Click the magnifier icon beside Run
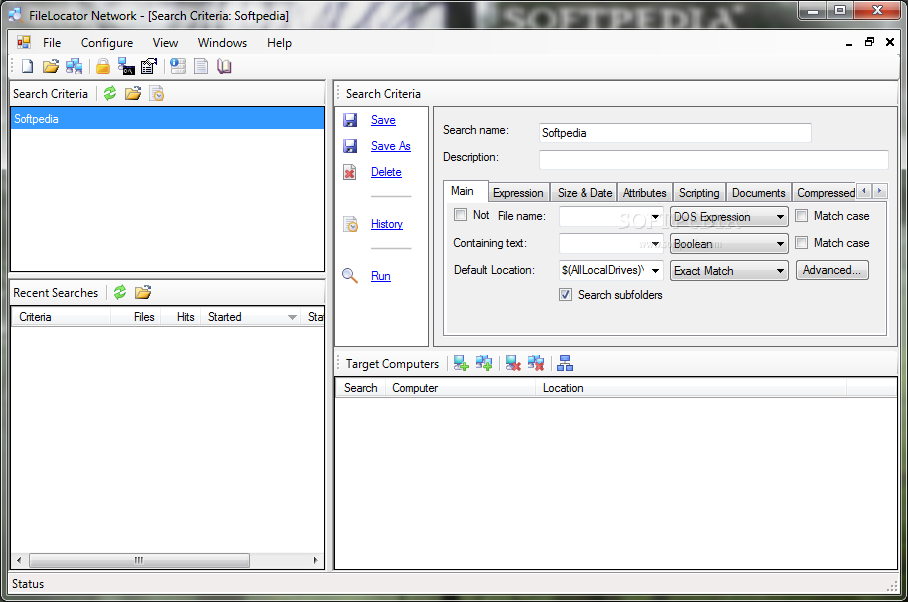The height and width of the screenshot is (602, 908). (x=350, y=276)
